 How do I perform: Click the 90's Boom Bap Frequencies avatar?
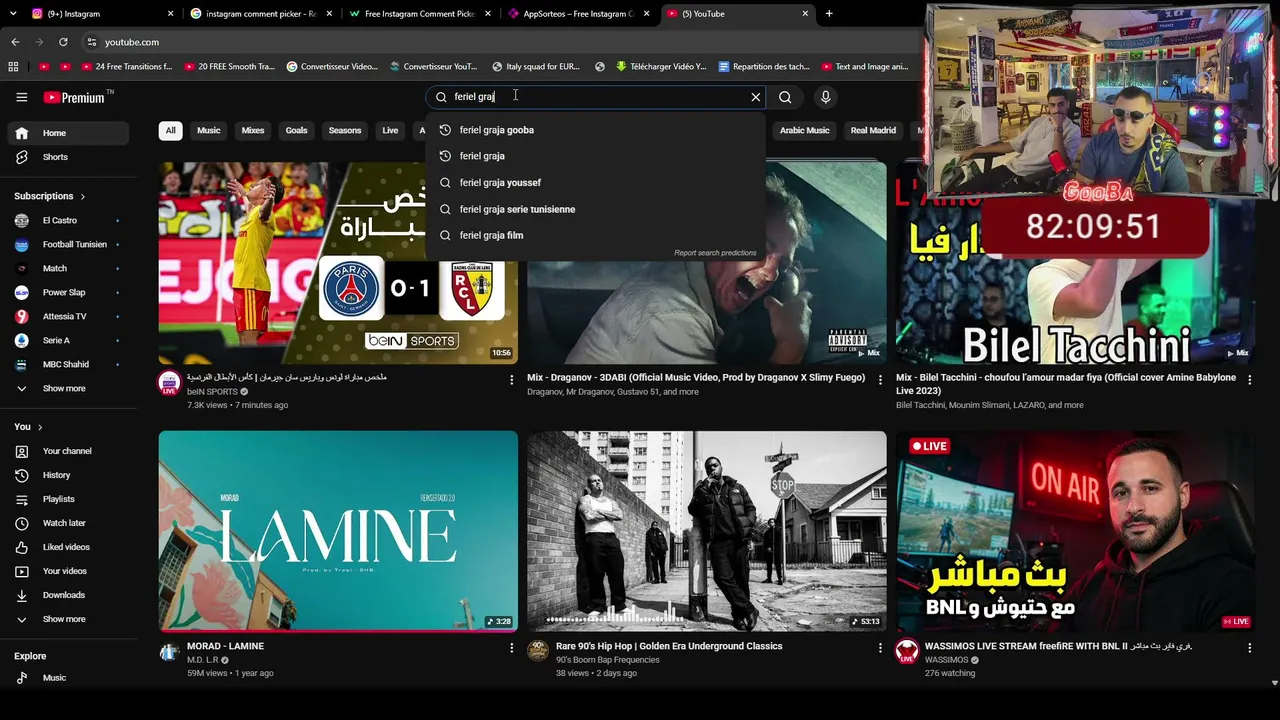(x=538, y=652)
